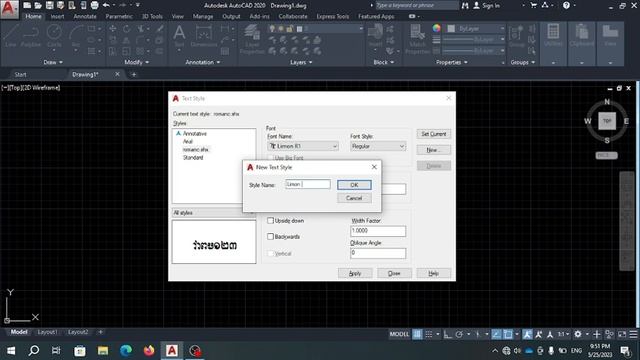The height and width of the screenshot is (360, 640).
Task: Click the search binoculars icon
Action: [x=465, y=5]
